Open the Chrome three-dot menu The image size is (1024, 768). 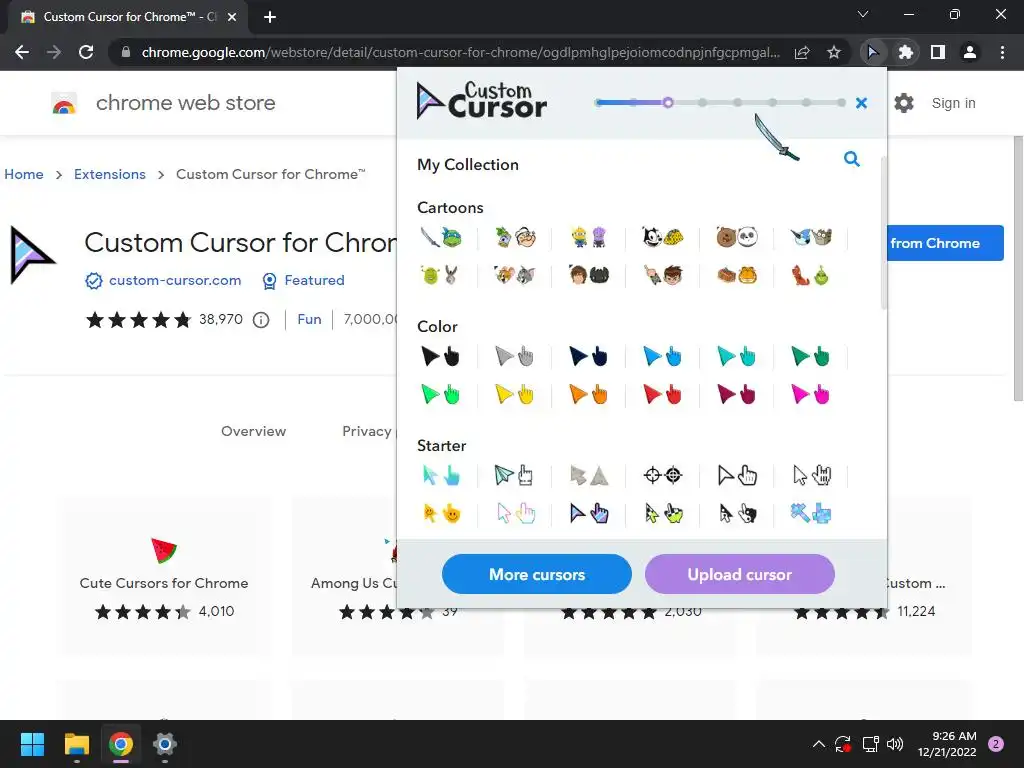point(1002,52)
